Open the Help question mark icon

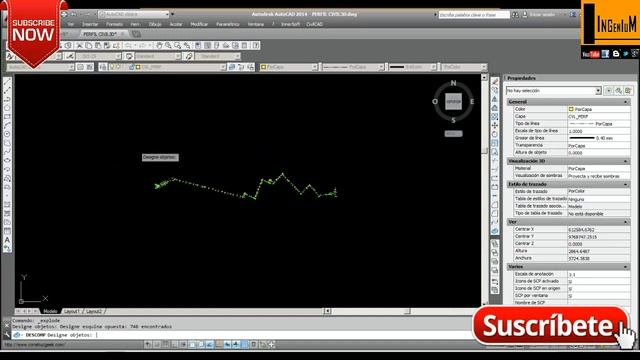pyautogui.click(x=256, y=46)
